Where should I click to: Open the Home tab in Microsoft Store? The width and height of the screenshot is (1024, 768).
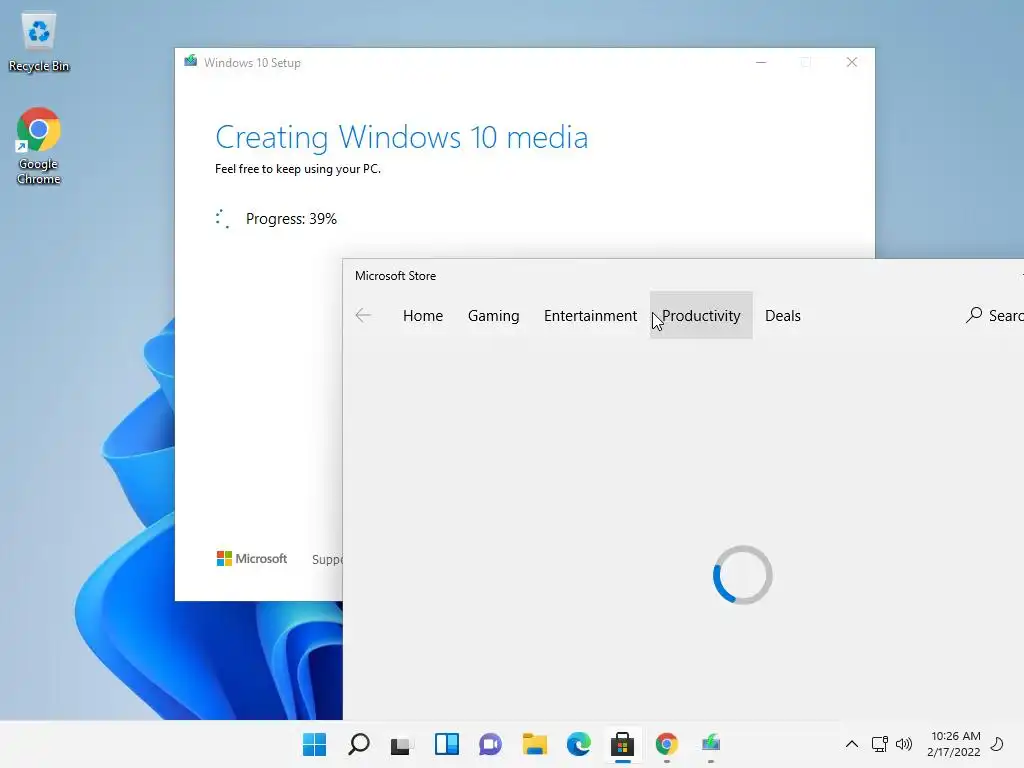pyautogui.click(x=423, y=315)
